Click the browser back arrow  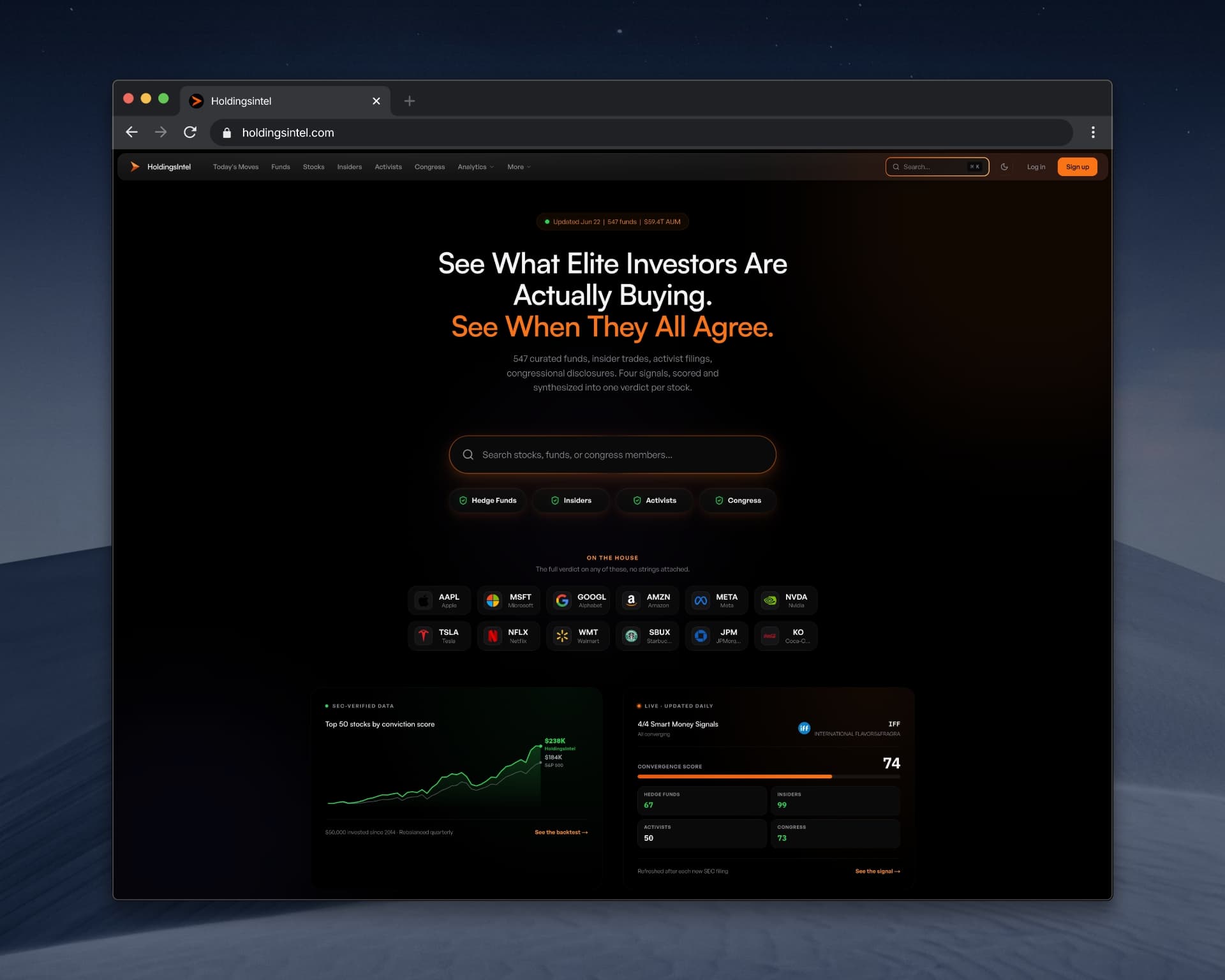click(131, 132)
